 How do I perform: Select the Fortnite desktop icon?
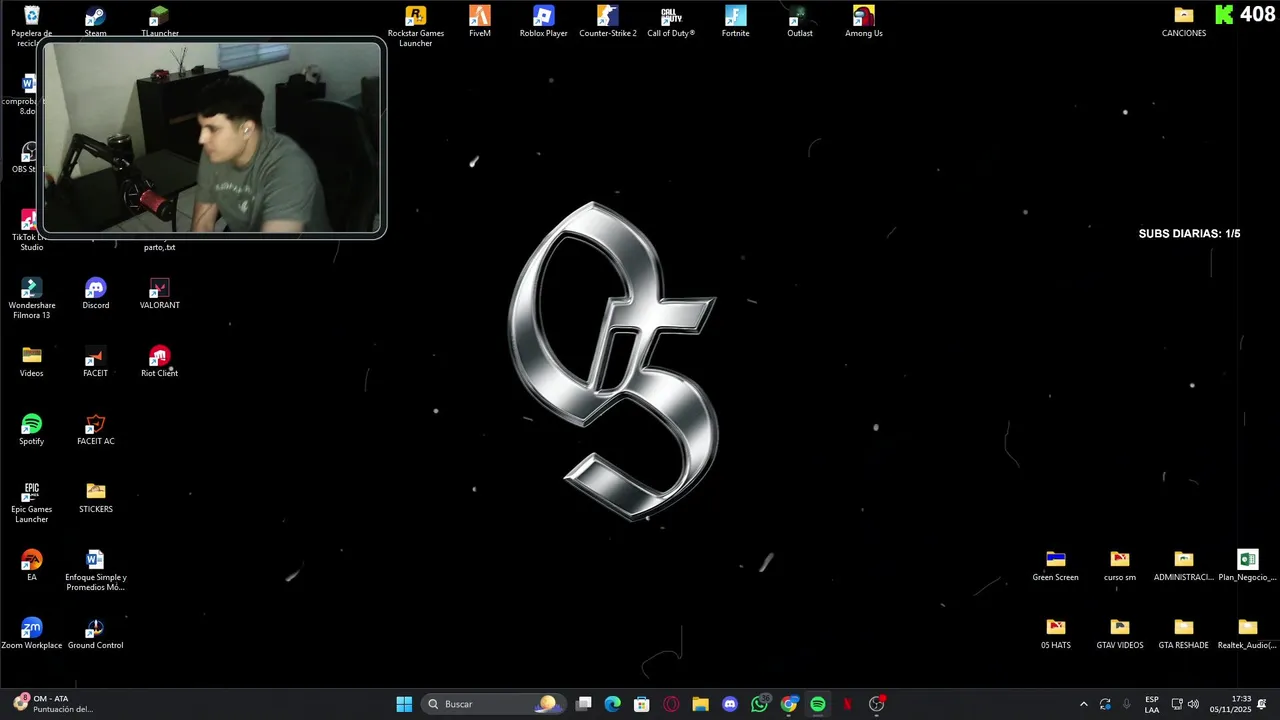point(736,21)
